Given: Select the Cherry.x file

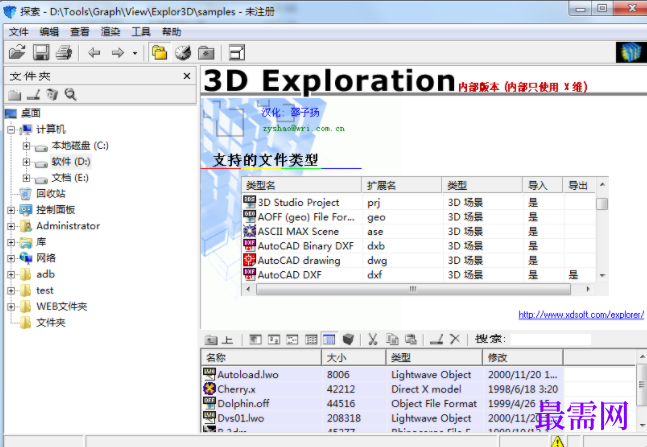Looking at the screenshot, I should [x=236, y=389].
